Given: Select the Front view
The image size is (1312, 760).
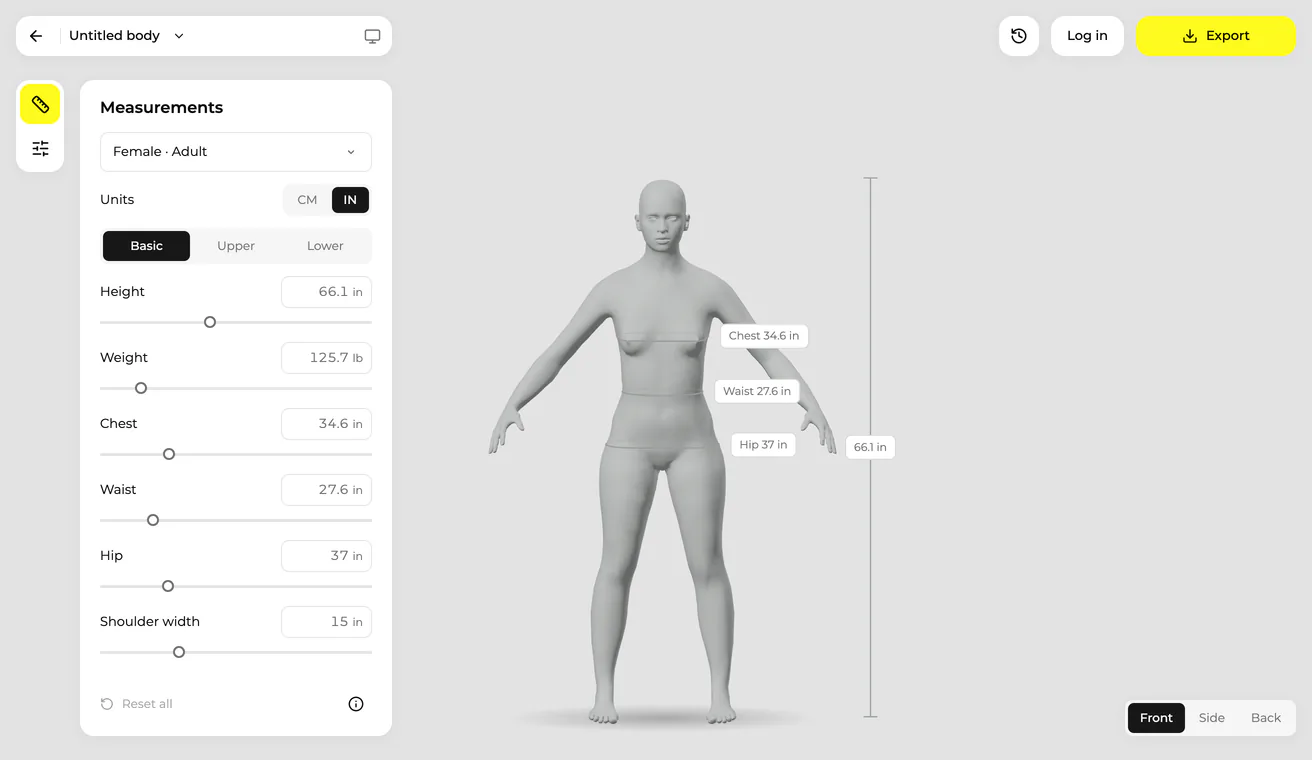Looking at the screenshot, I should pyautogui.click(x=1156, y=718).
